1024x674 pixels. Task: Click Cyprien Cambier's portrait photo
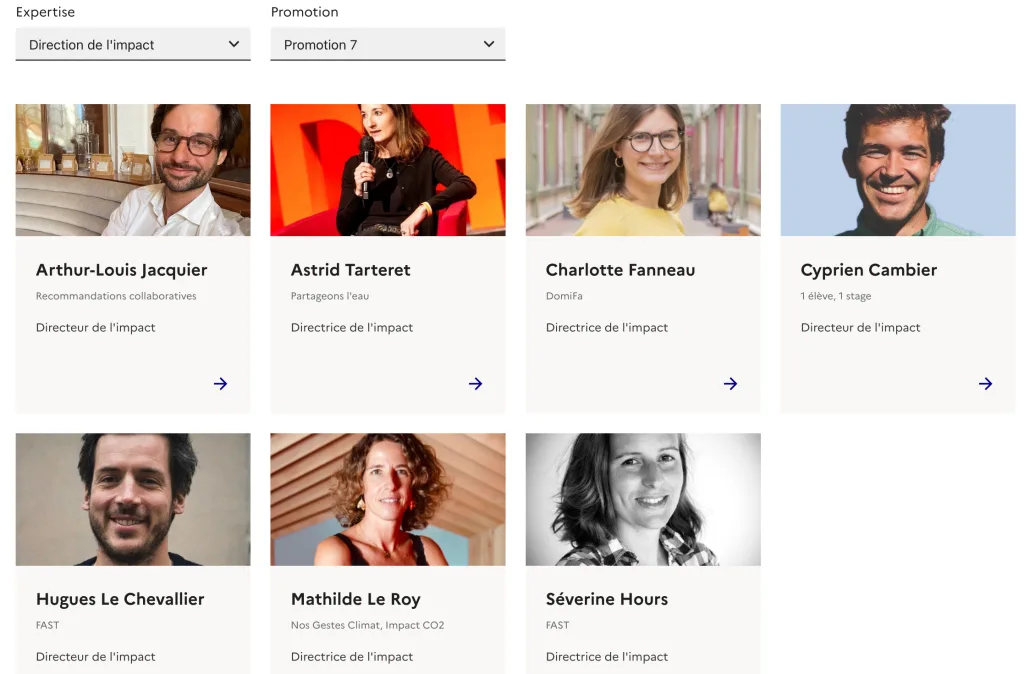pyautogui.click(x=898, y=170)
